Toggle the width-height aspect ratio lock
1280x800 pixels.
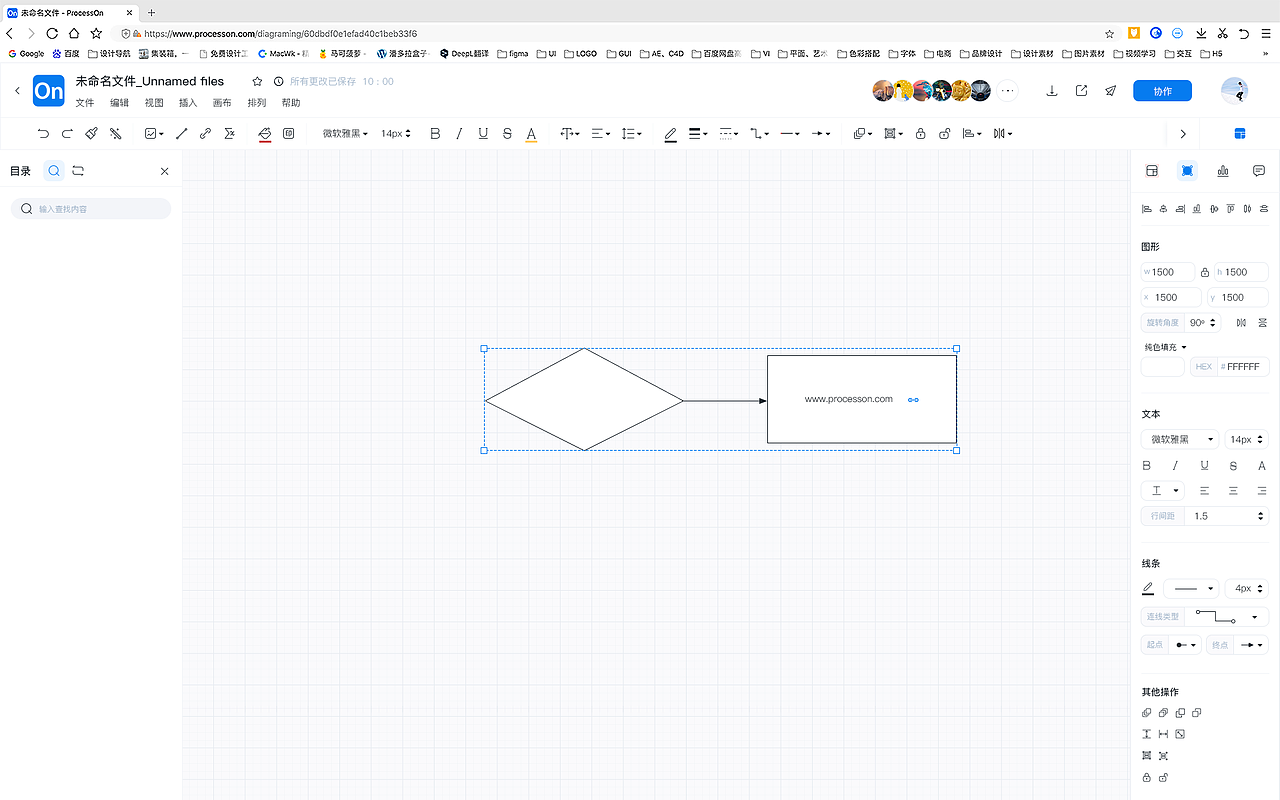(1204, 272)
